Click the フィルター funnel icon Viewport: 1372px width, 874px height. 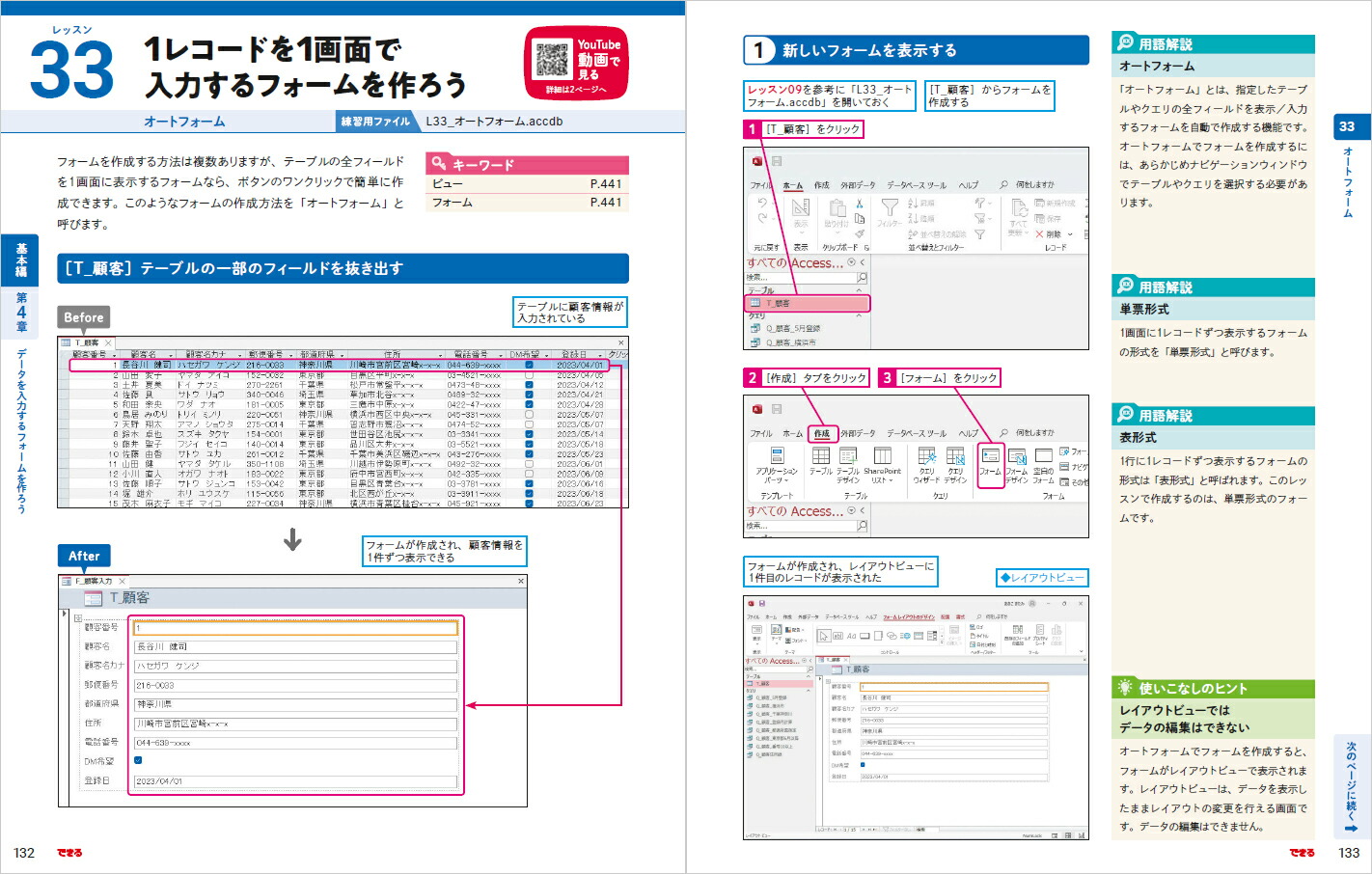click(x=890, y=208)
